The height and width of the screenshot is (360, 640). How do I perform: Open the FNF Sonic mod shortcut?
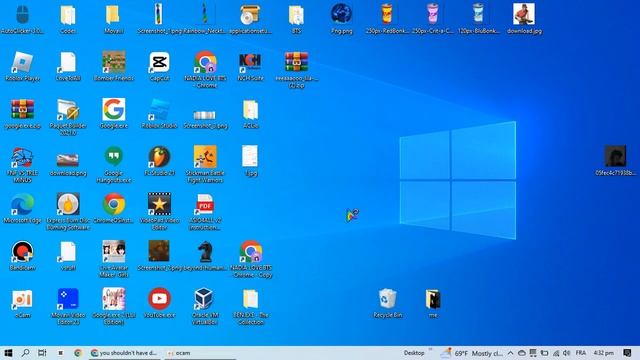(22, 164)
